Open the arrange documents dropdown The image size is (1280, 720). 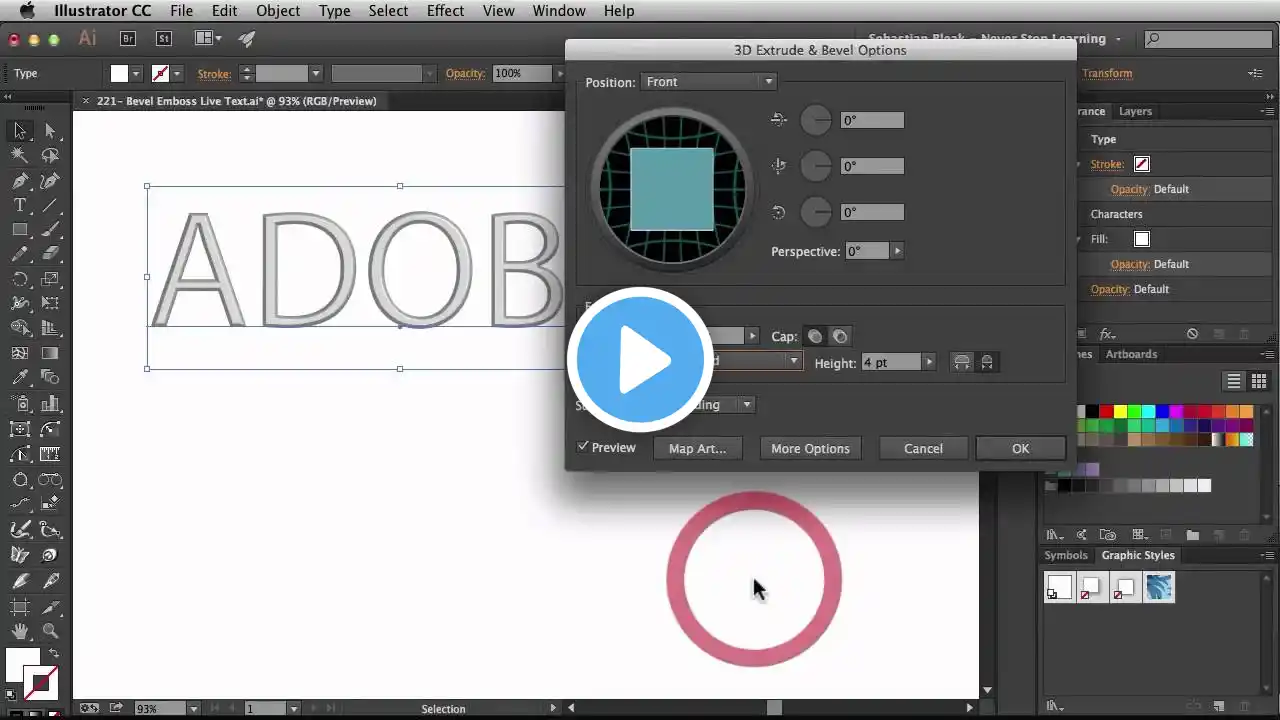pyautogui.click(x=208, y=39)
